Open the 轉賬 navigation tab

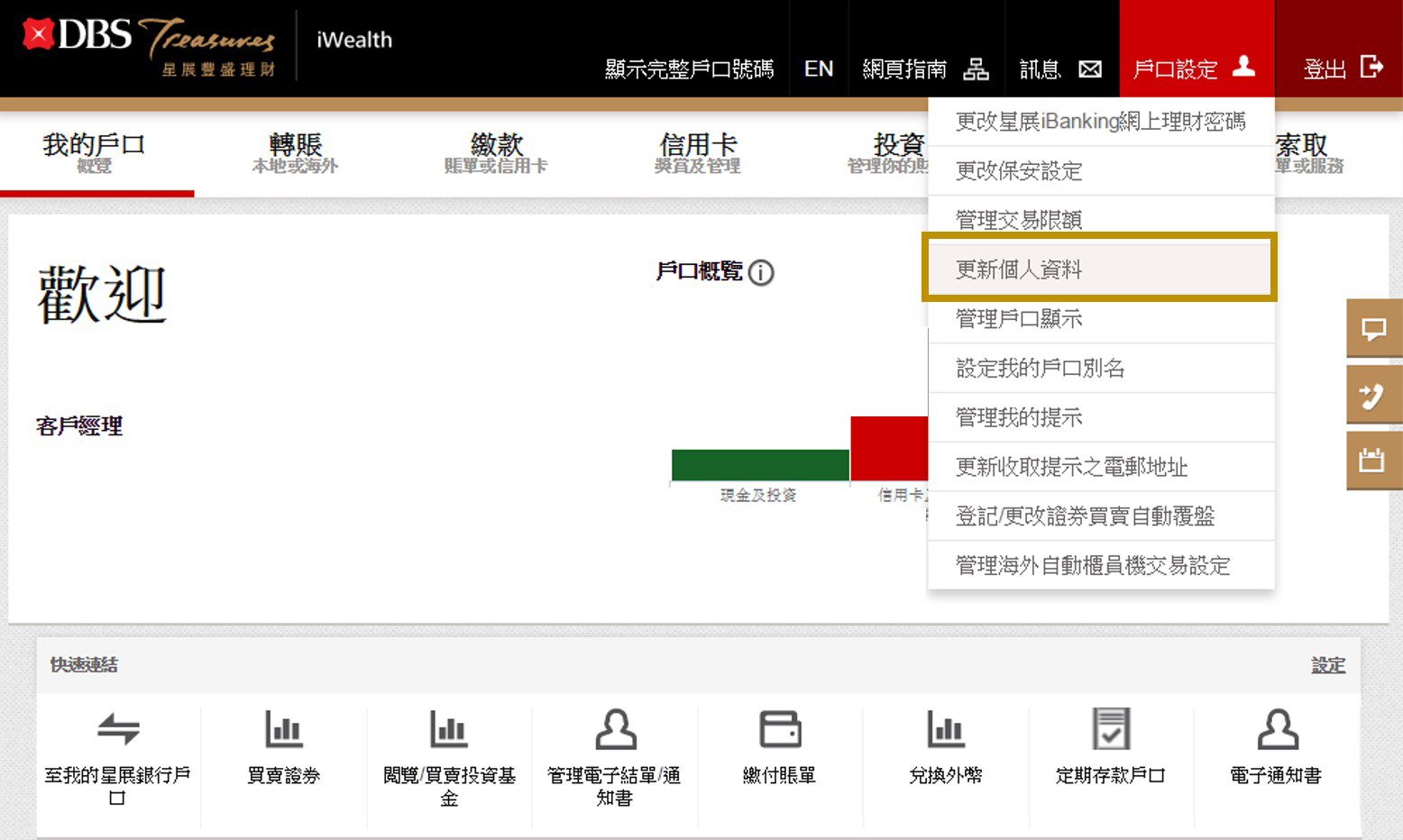click(x=295, y=152)
